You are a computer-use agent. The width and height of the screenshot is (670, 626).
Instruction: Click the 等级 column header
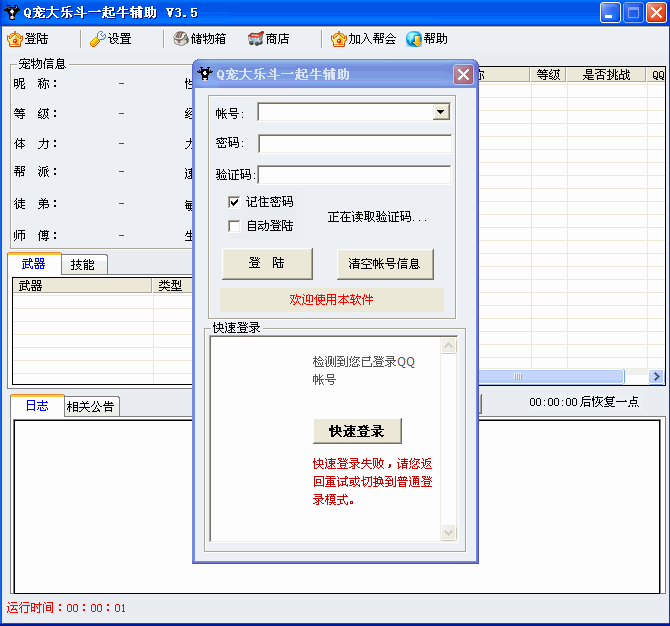pos(548,75)
